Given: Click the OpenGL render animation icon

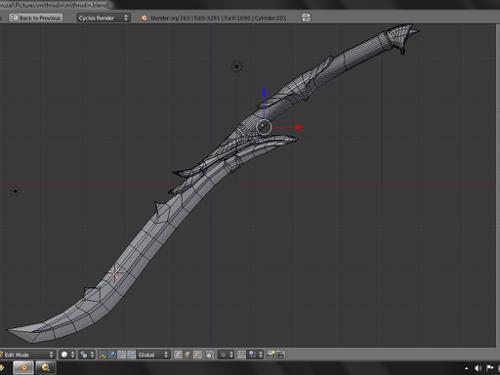Looking at the screenshot, I should pyautogui.click(x=280, y=355).
